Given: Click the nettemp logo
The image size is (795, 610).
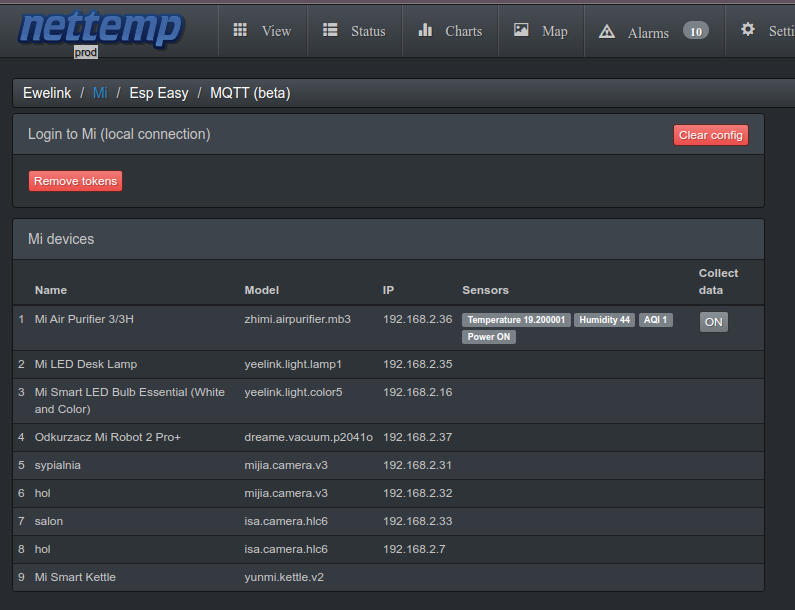Looking at the screenshot, I should (100, 29).
